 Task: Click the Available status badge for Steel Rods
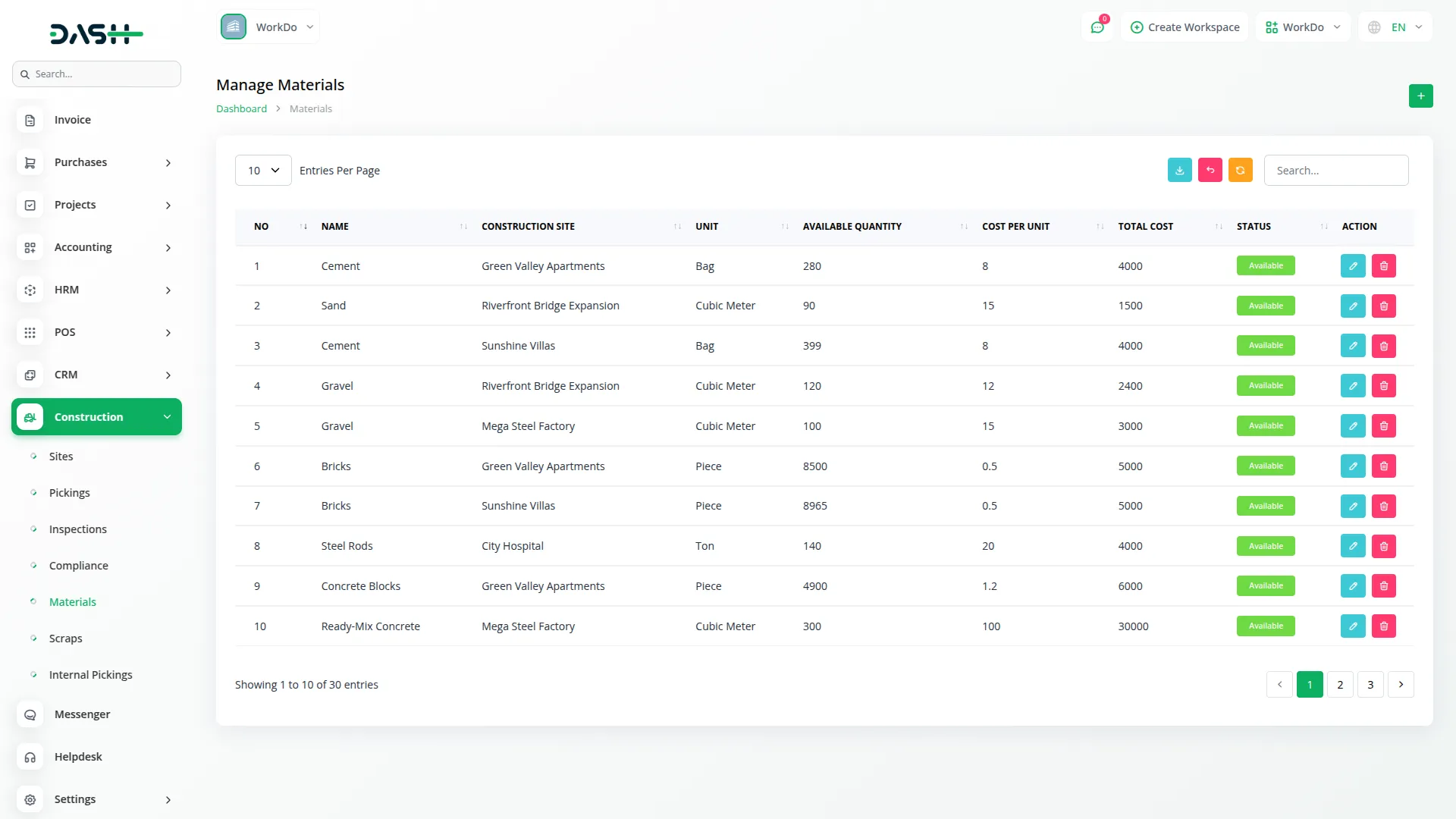(1266, 546)
